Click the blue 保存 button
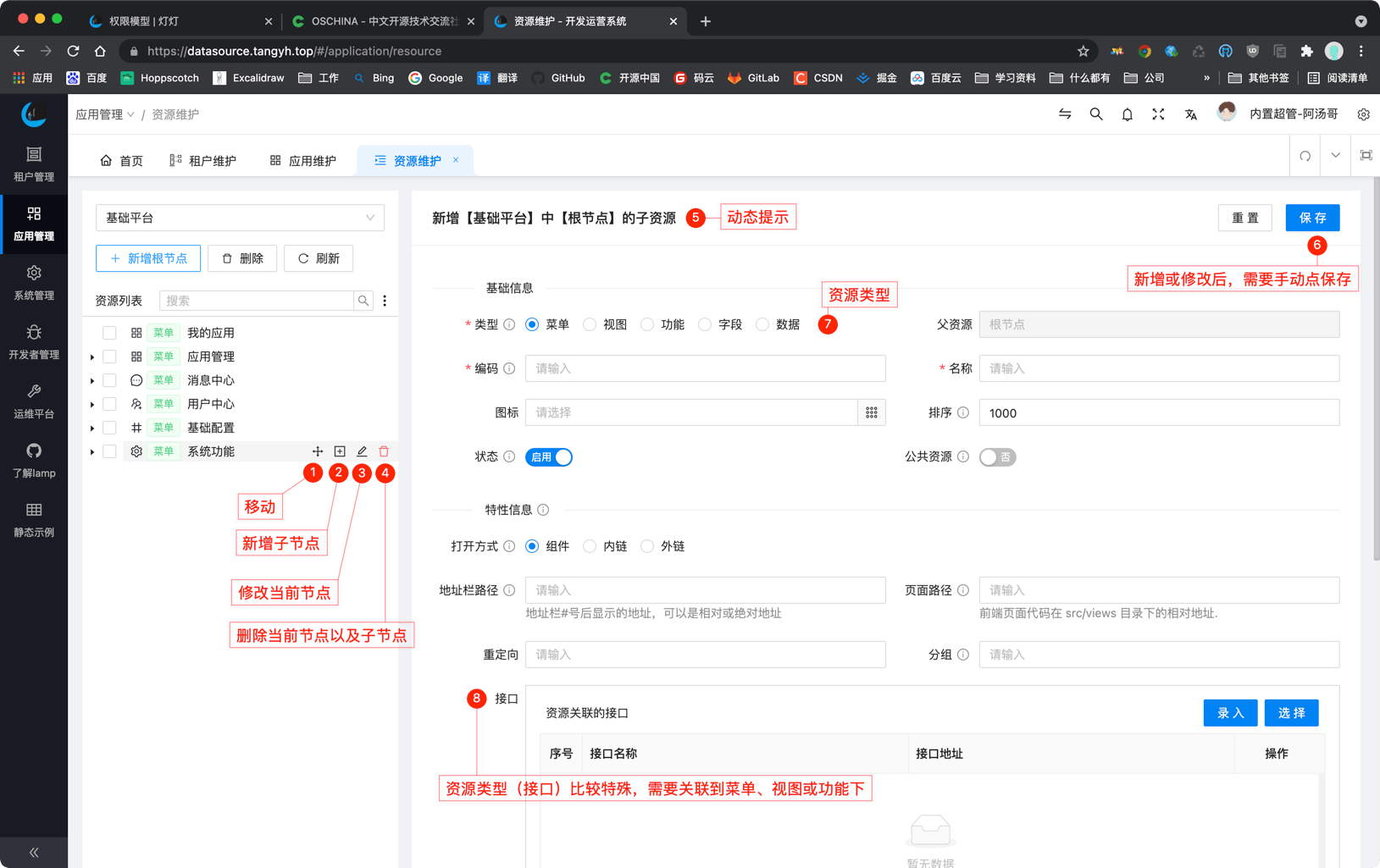This screenshot has height=868, width=1380. click(x=1311, y=218)
